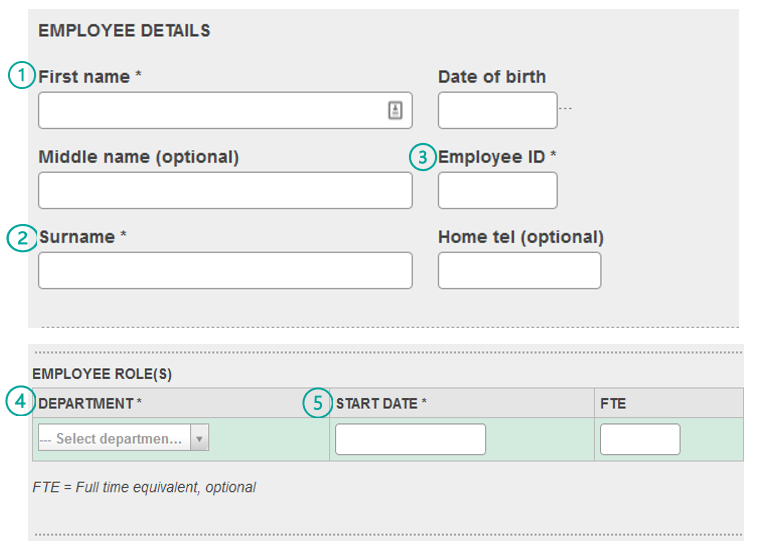Click into the Home tel field
Viewport: 767px width, 545px height.
point(519,271)
